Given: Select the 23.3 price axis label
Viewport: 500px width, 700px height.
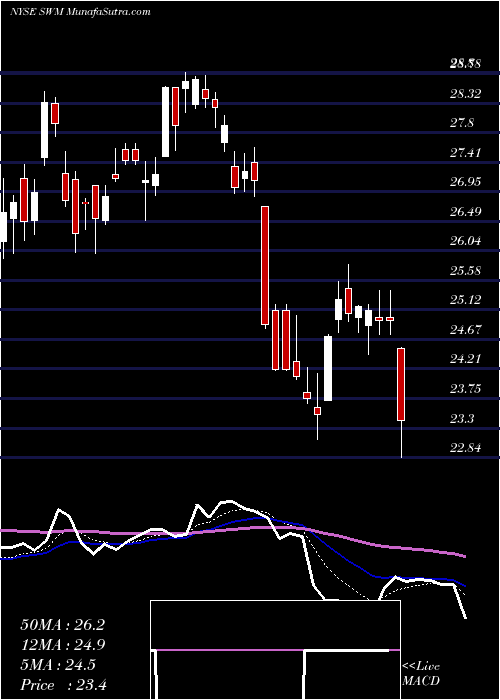Looking at the screenshot, I should (461, 418).
